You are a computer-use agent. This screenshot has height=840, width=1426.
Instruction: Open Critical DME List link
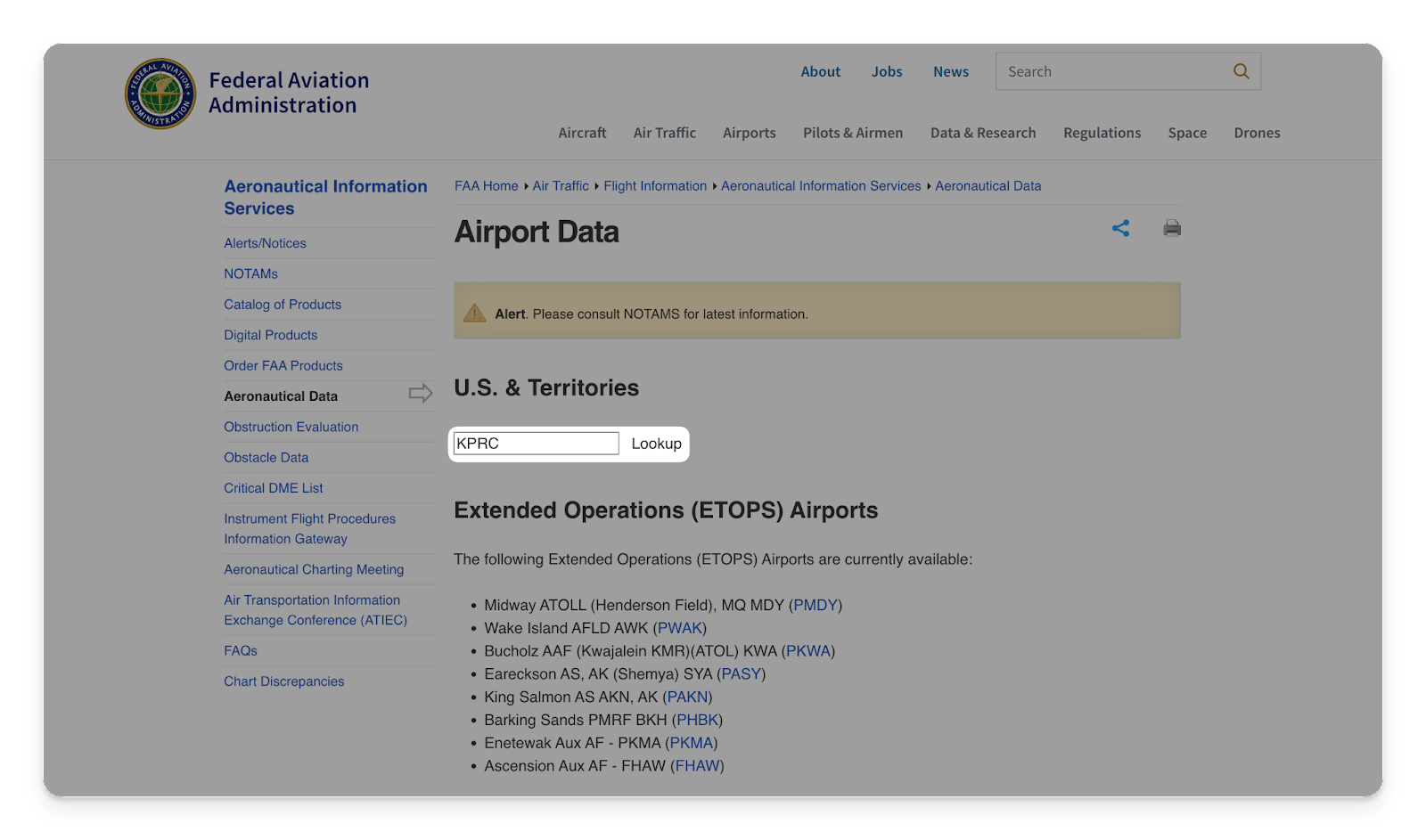click(274, 488)
